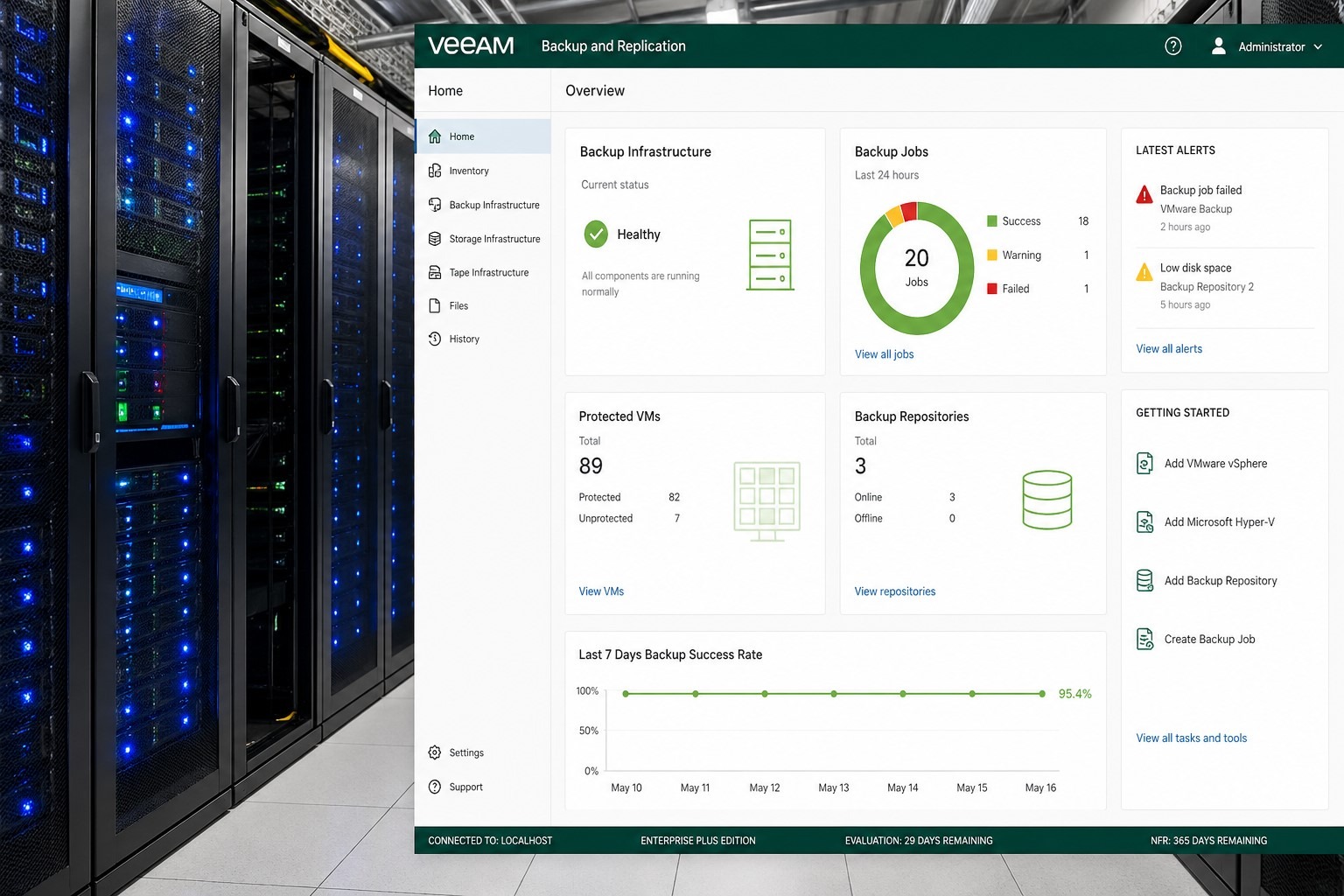This screenshot has height=896, width=1344.
Task: Open the View all alerts link
Action: click(1169, 348)
